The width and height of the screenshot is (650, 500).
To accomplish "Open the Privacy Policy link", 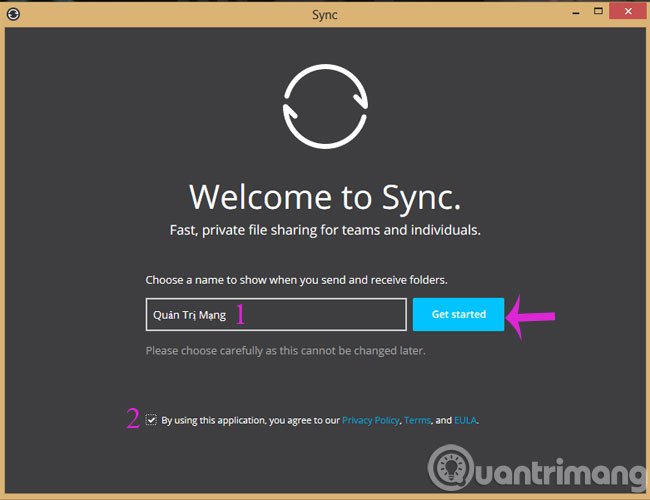I will [371, 420].
